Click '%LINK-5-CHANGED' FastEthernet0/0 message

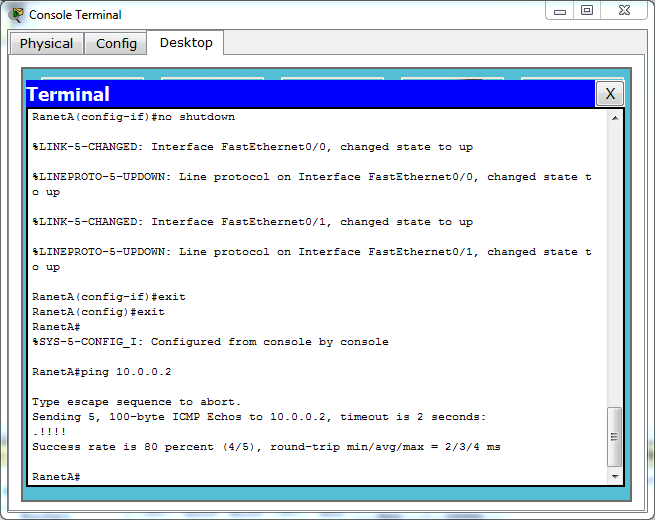[252, 147]
